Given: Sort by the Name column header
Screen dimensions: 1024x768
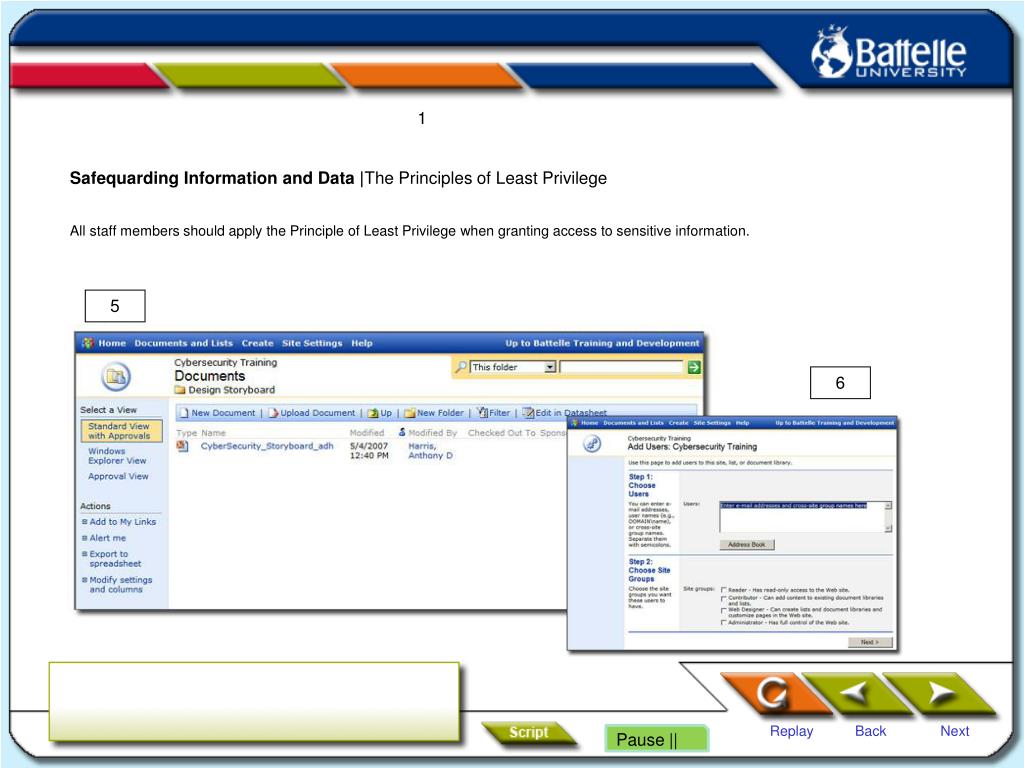Looking at the screenshot, I should pos(214,432).
